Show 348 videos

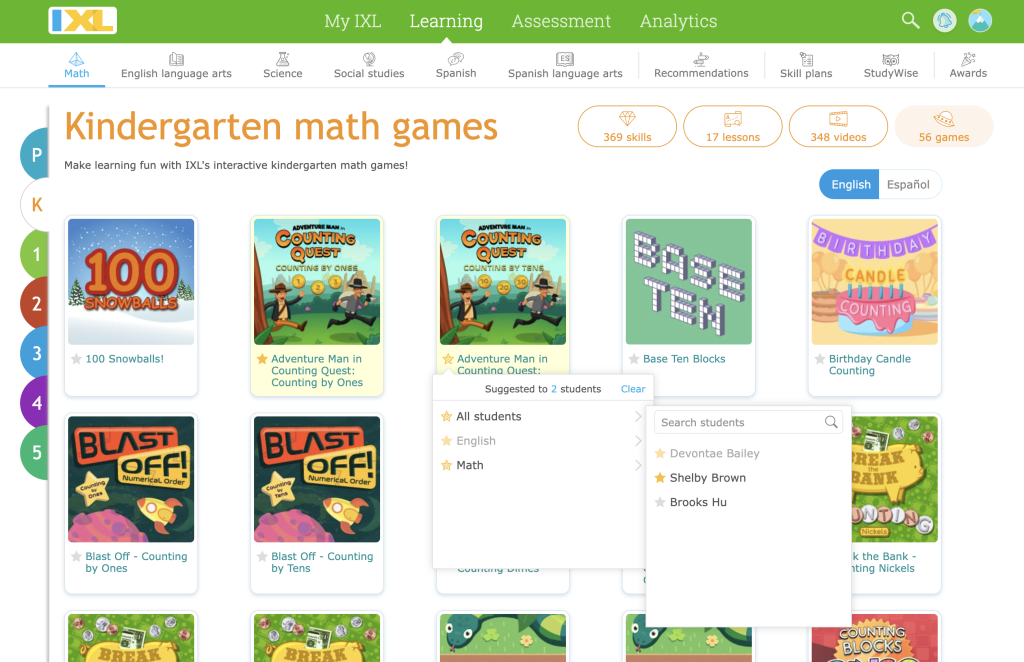click(839, 126)
